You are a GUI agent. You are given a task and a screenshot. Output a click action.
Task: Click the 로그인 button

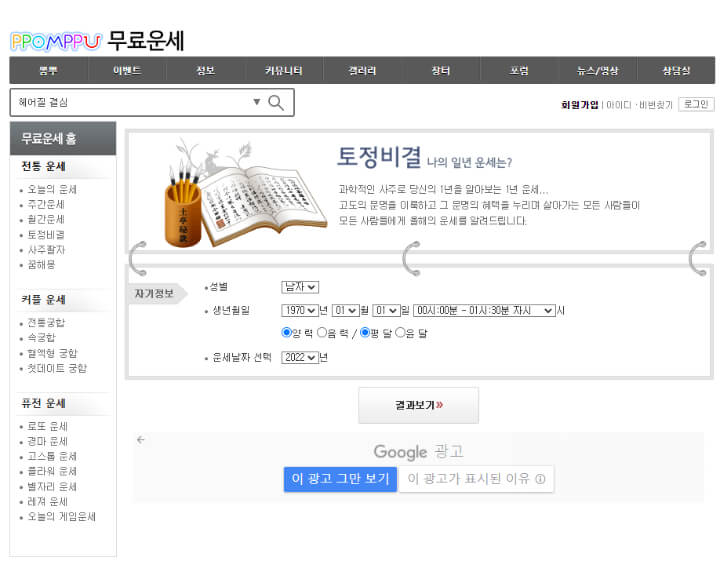click(696, 104)
